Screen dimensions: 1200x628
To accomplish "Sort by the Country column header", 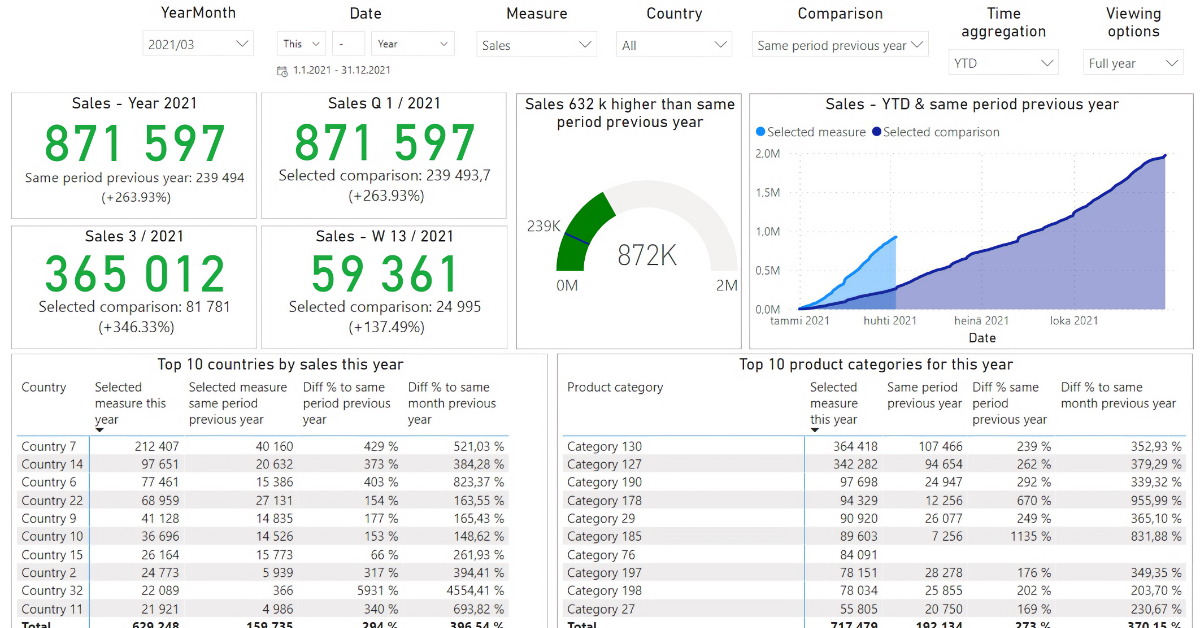I will (44, 388).
